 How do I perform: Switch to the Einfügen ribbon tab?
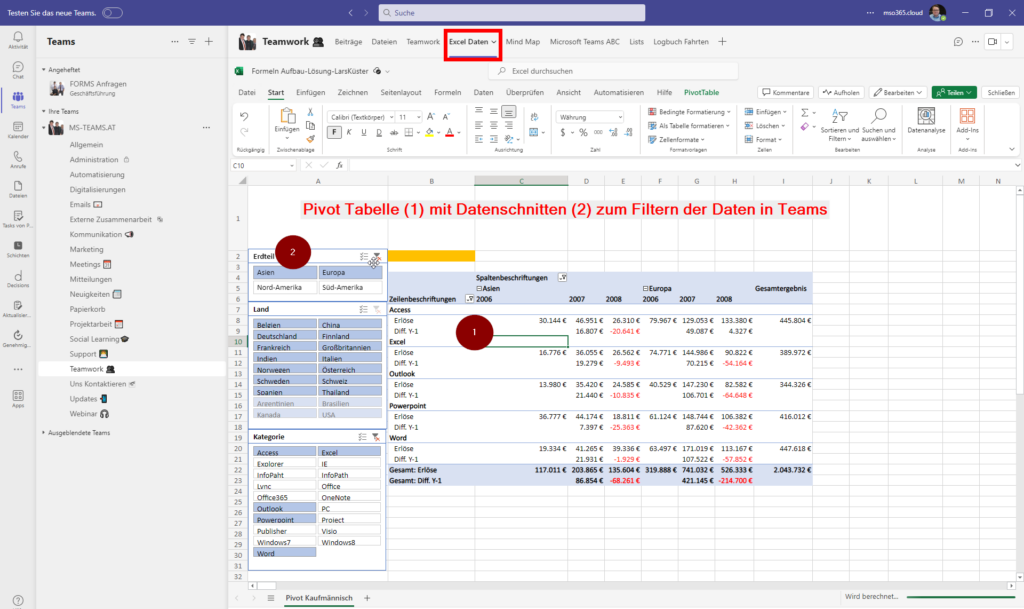tap(310, 93)
